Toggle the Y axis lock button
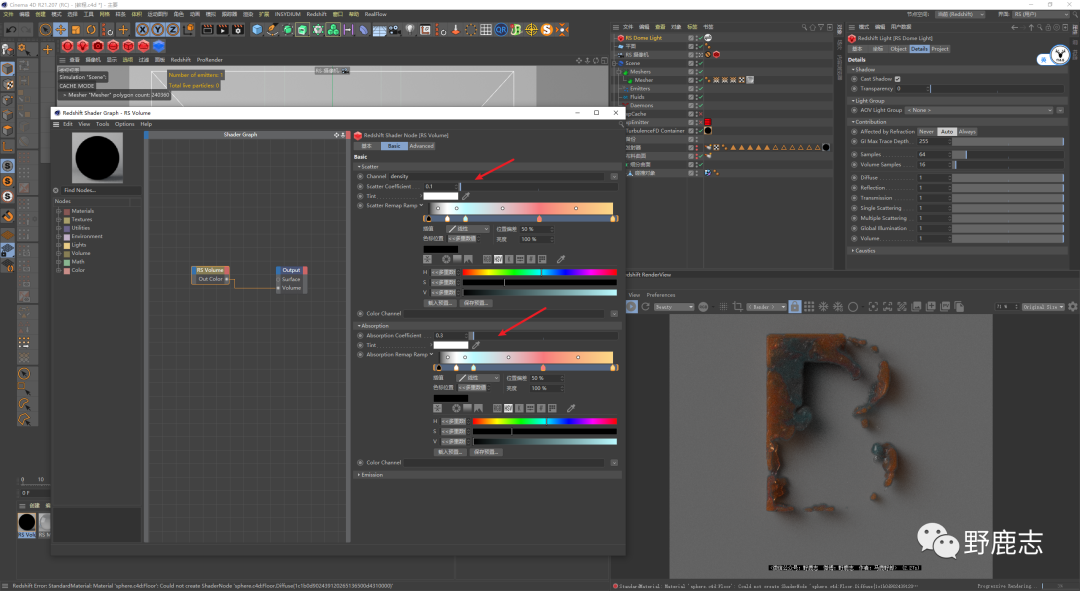This screenshot has height=591, width=1080. click(x=157, y=30)
